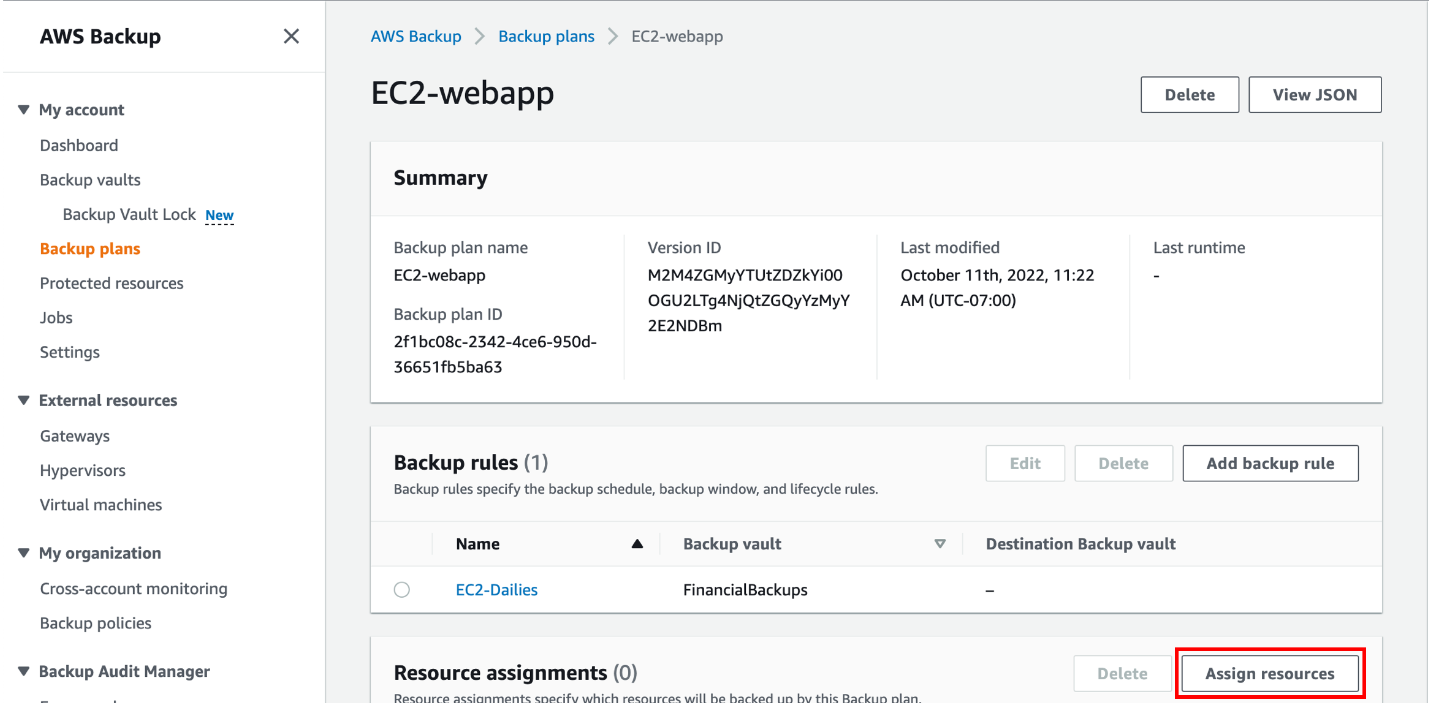Open Settings in sidebar

click(x=70, y=352)
